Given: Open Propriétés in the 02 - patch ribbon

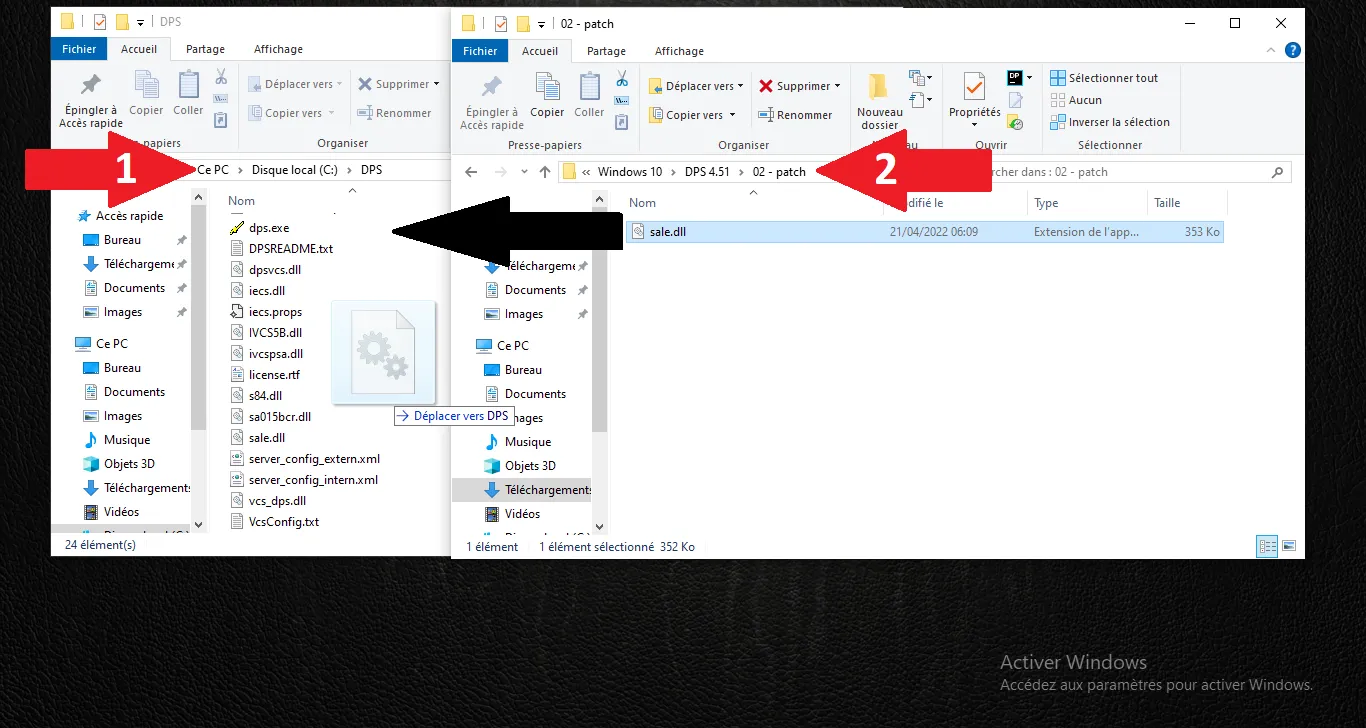Looking at the screenshot, I should click(x=974, y=98).
